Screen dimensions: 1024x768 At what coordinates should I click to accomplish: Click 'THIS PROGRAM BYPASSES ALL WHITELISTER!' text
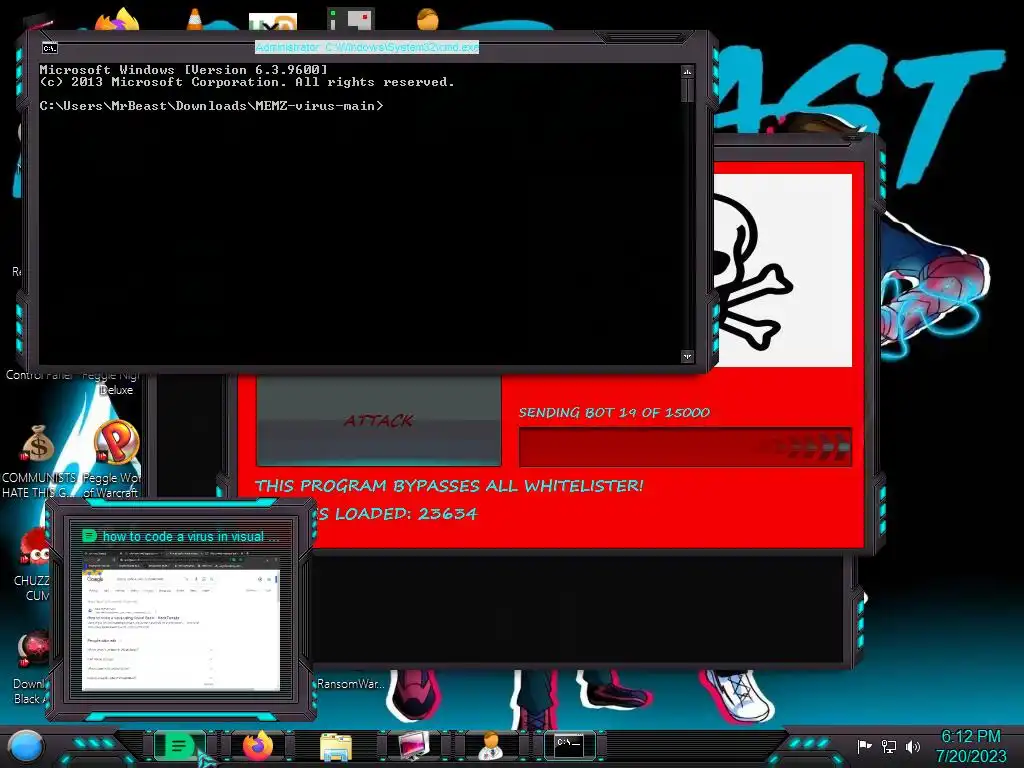(449, 486)
